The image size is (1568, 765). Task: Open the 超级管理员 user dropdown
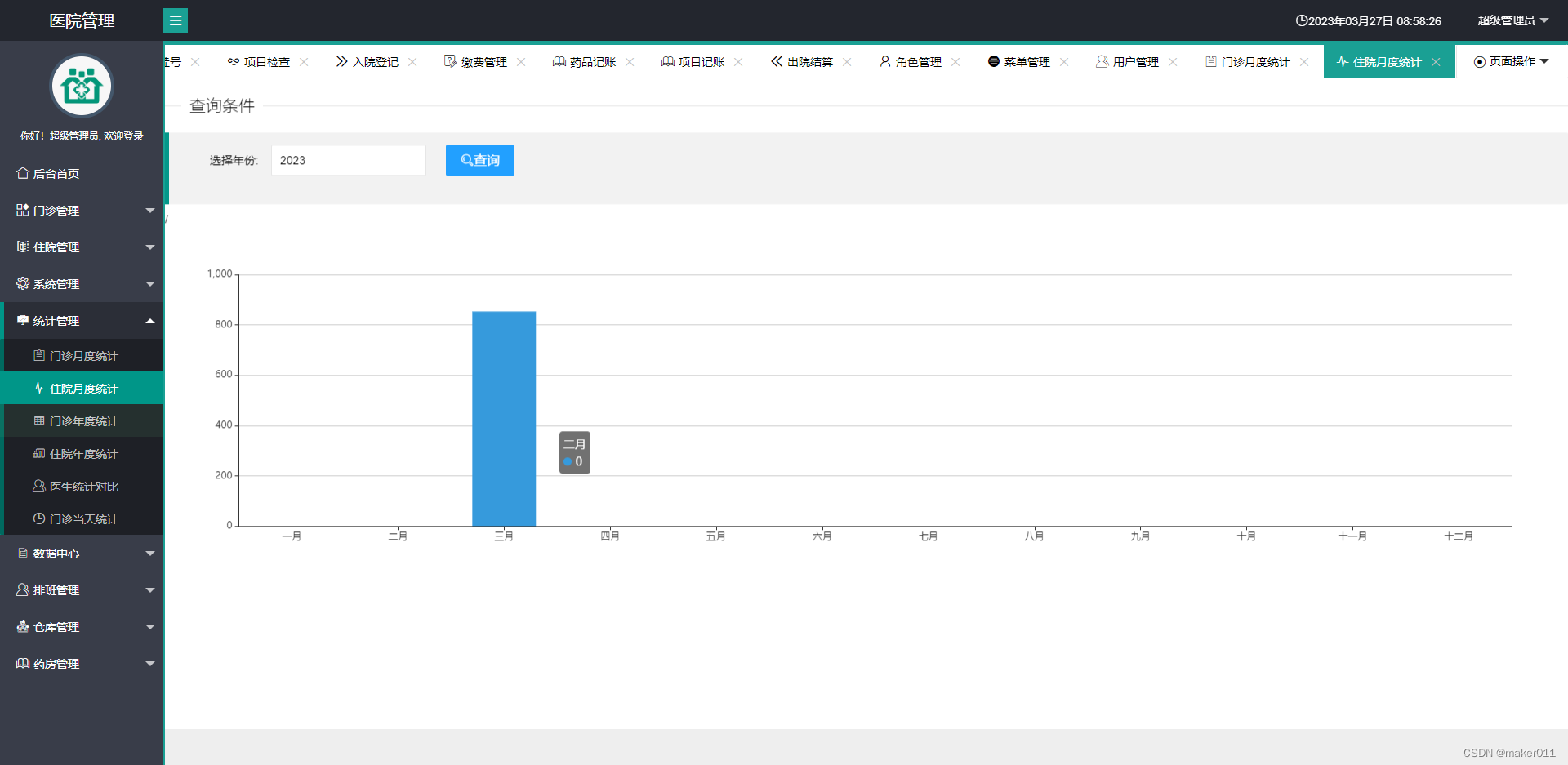[x=1512, y=20]
